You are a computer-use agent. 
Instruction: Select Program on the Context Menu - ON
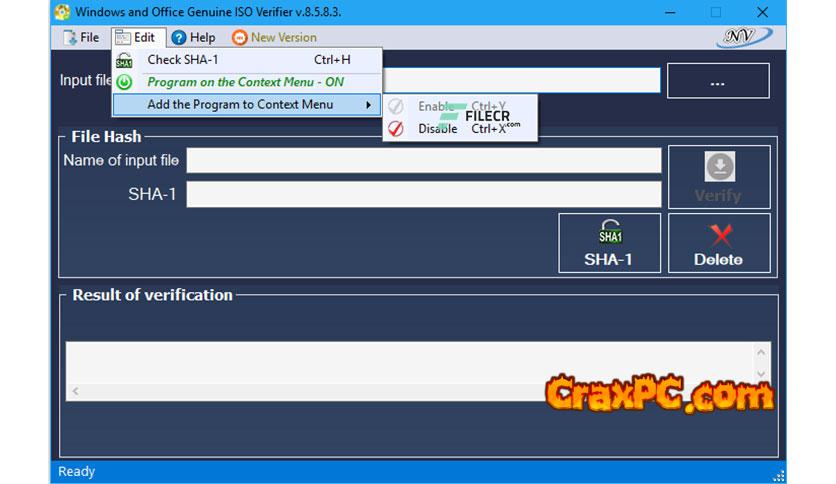click(x=247, y=82)
